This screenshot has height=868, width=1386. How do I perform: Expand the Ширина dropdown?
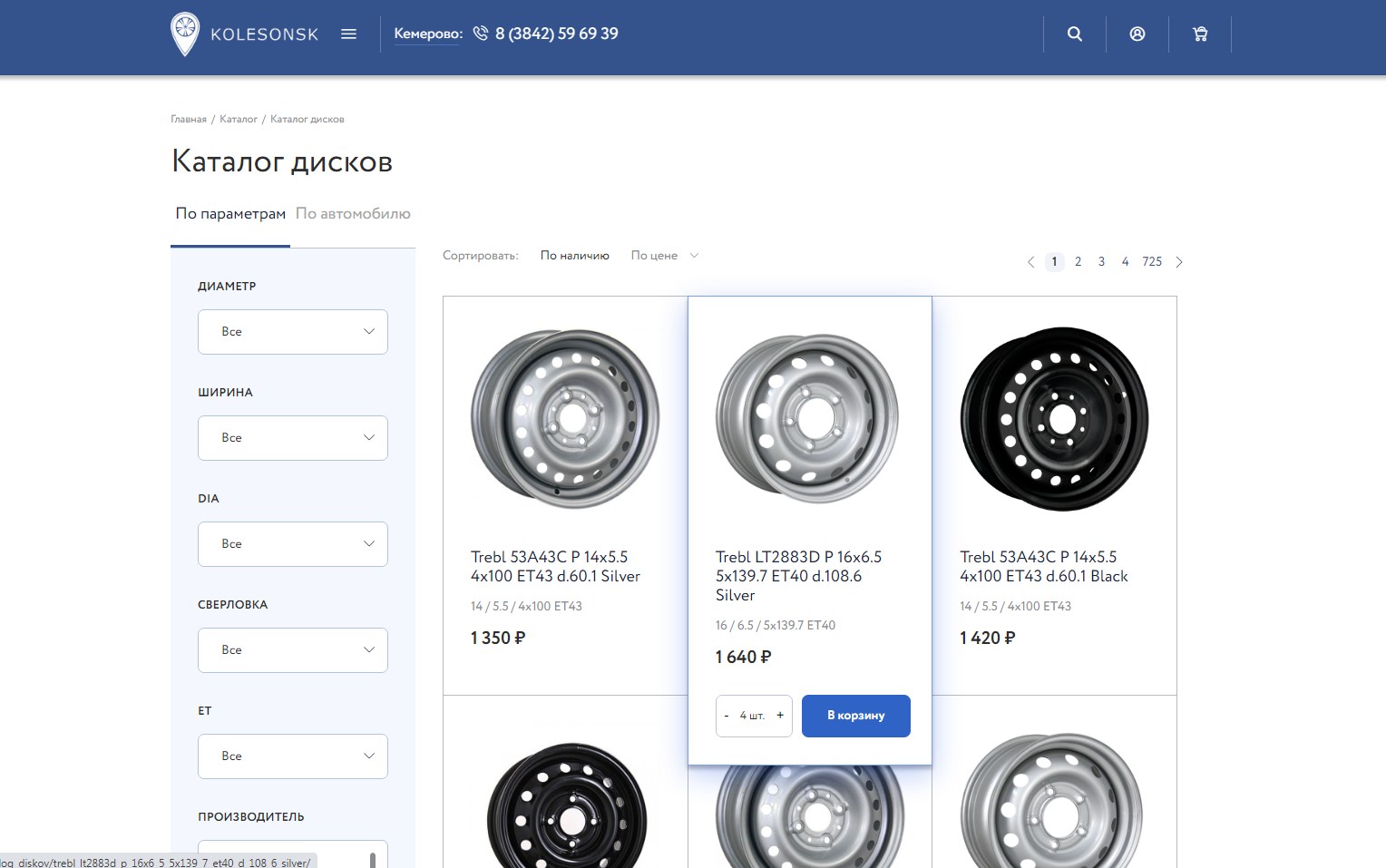coord(293,438)
